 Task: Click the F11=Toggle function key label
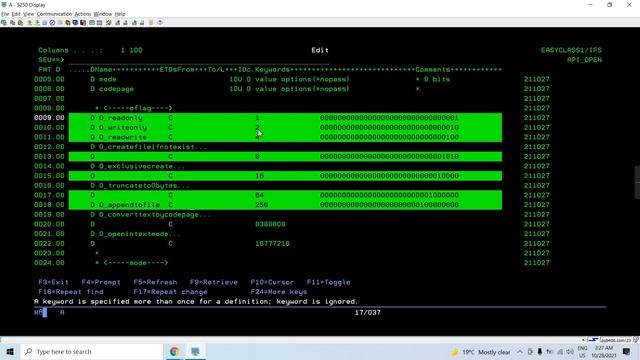[329, 282]
